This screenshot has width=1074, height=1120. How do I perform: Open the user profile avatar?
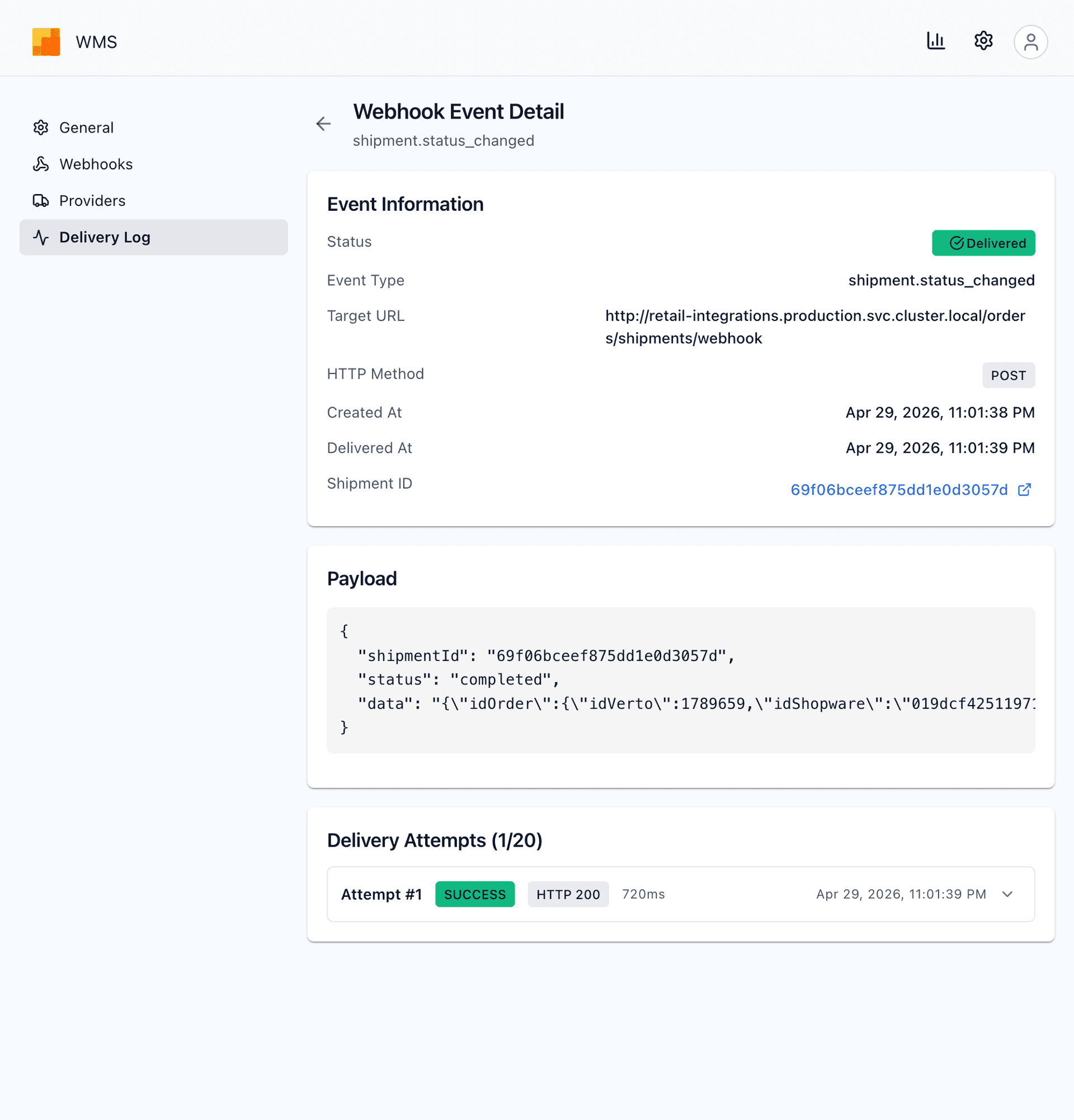1030,42
